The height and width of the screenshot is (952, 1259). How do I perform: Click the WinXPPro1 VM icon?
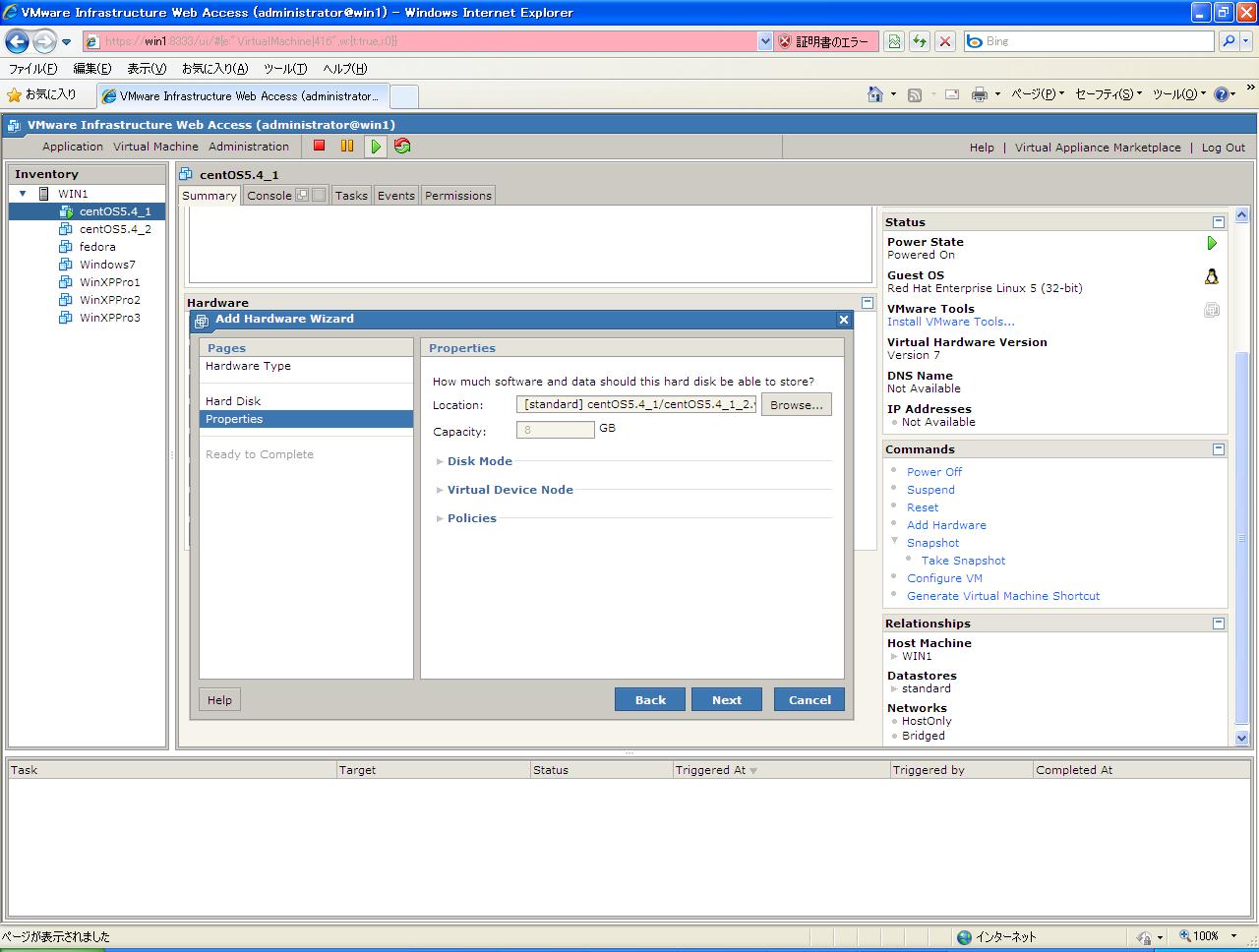66,282
